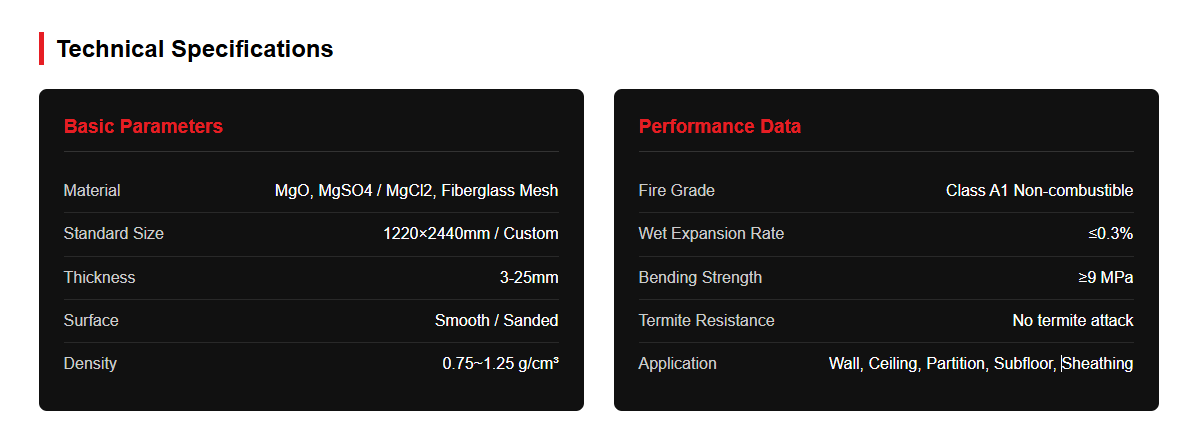1197x445 pixels.
Task: Click the ≥9 MPa bending strength value
Action: coord(1106,278)
